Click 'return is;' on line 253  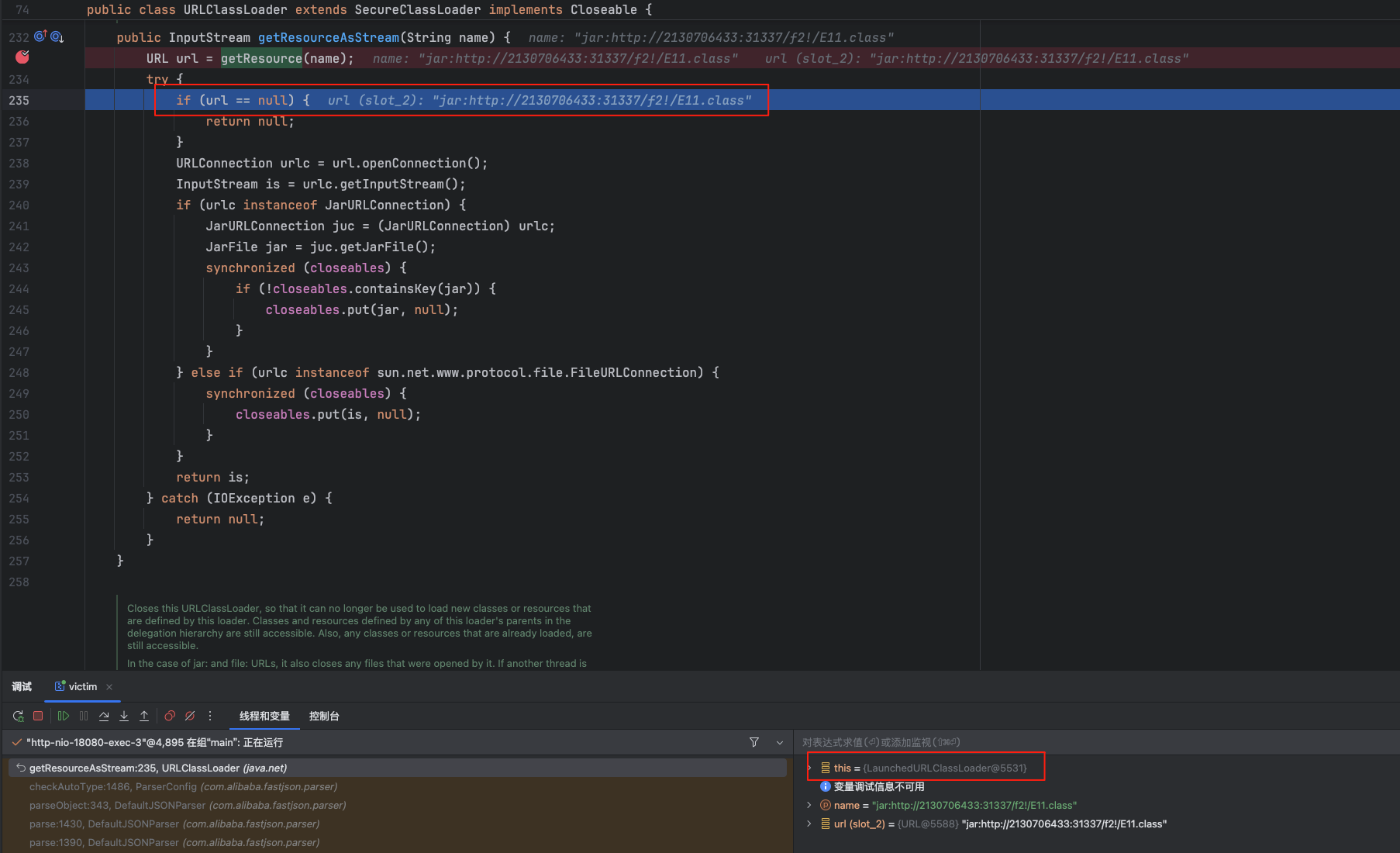(212, 477)
